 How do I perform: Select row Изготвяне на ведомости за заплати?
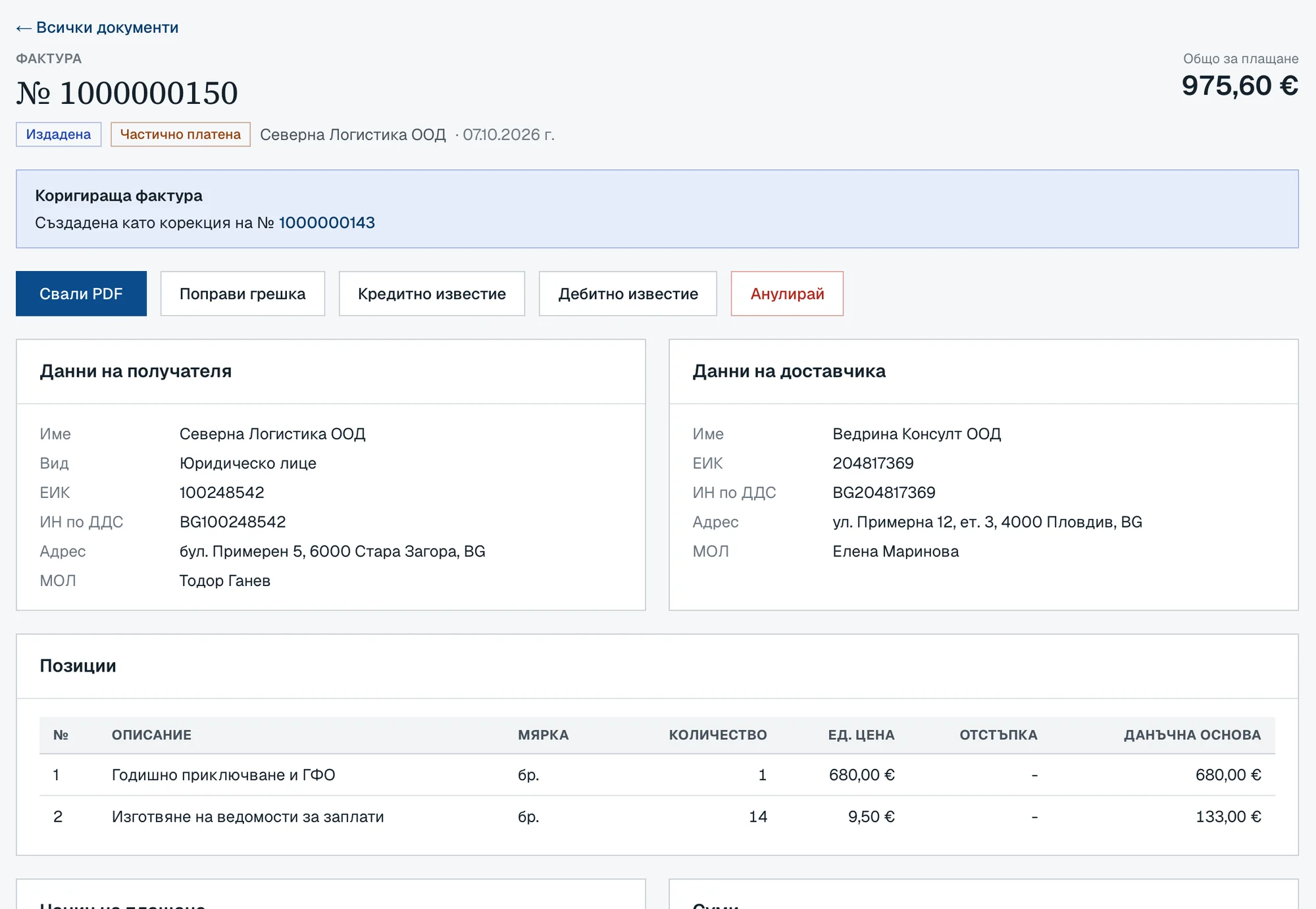(x=657, y=817)
